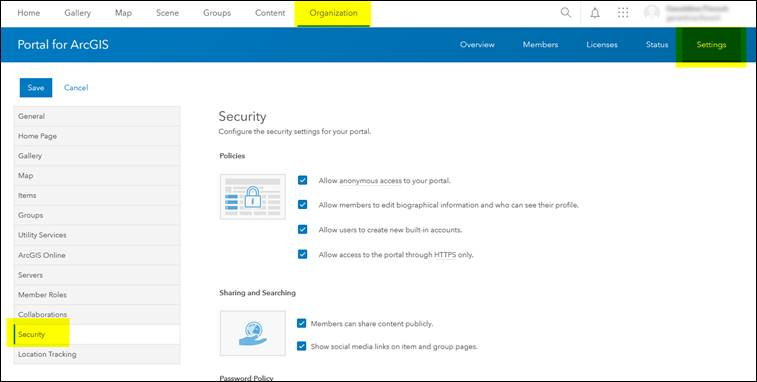Open the Members page
757x382 pixels.
pyautogui.click(x=540, y=44)
